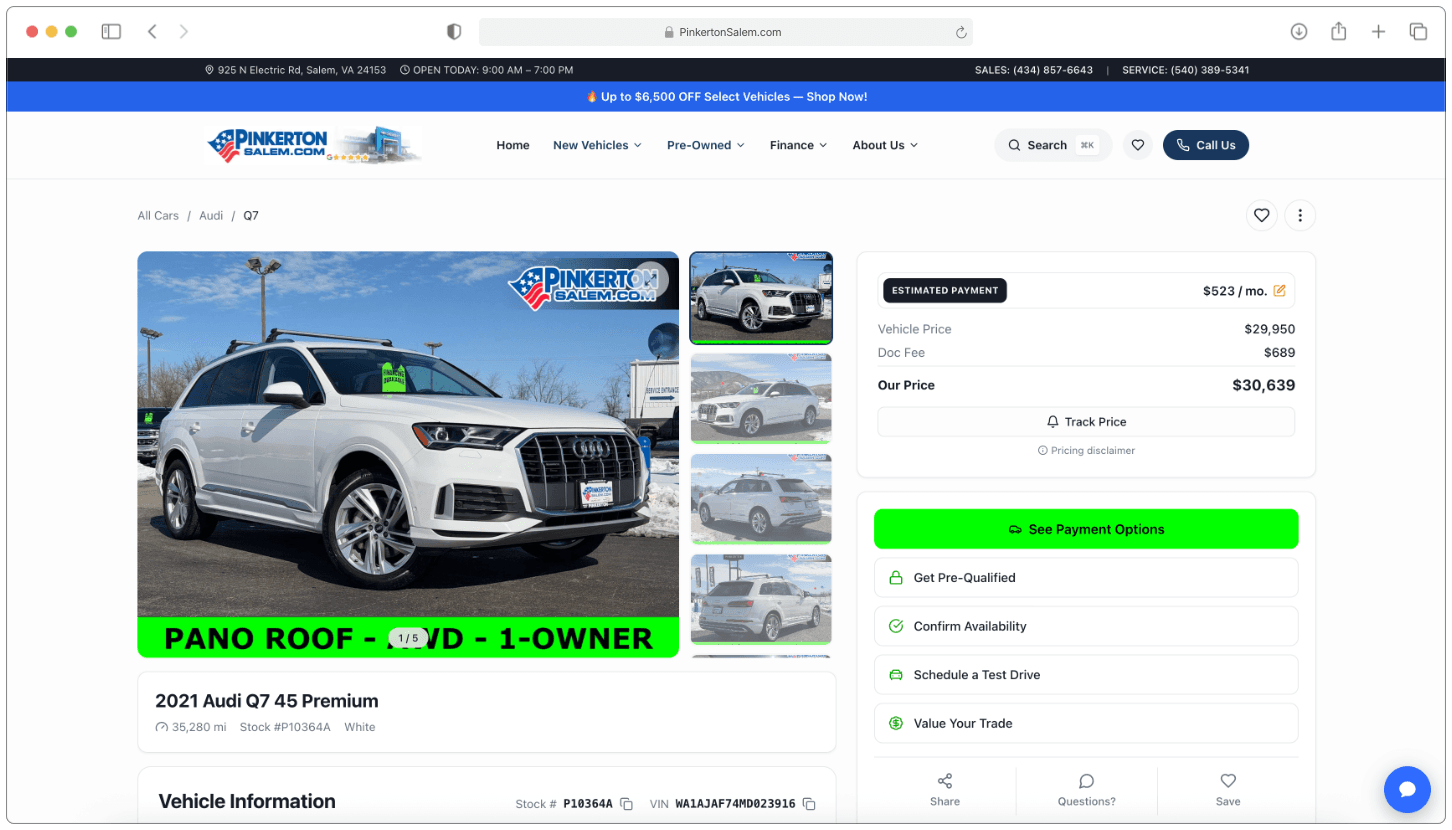The image size is (1452, 830).
Task: Show the tab overview icon
Action: tap(1418, 32)
